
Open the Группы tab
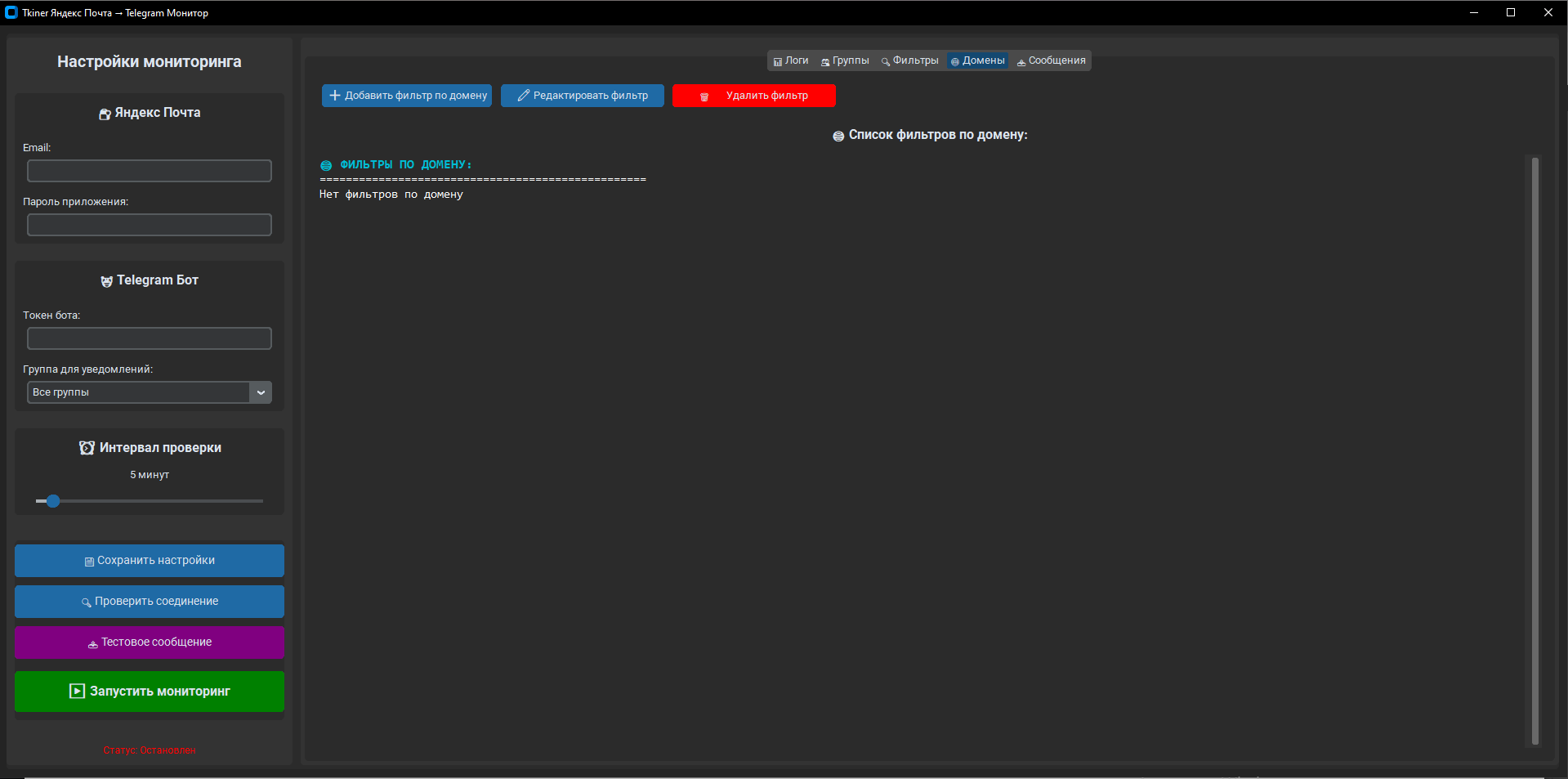(845, 60)
